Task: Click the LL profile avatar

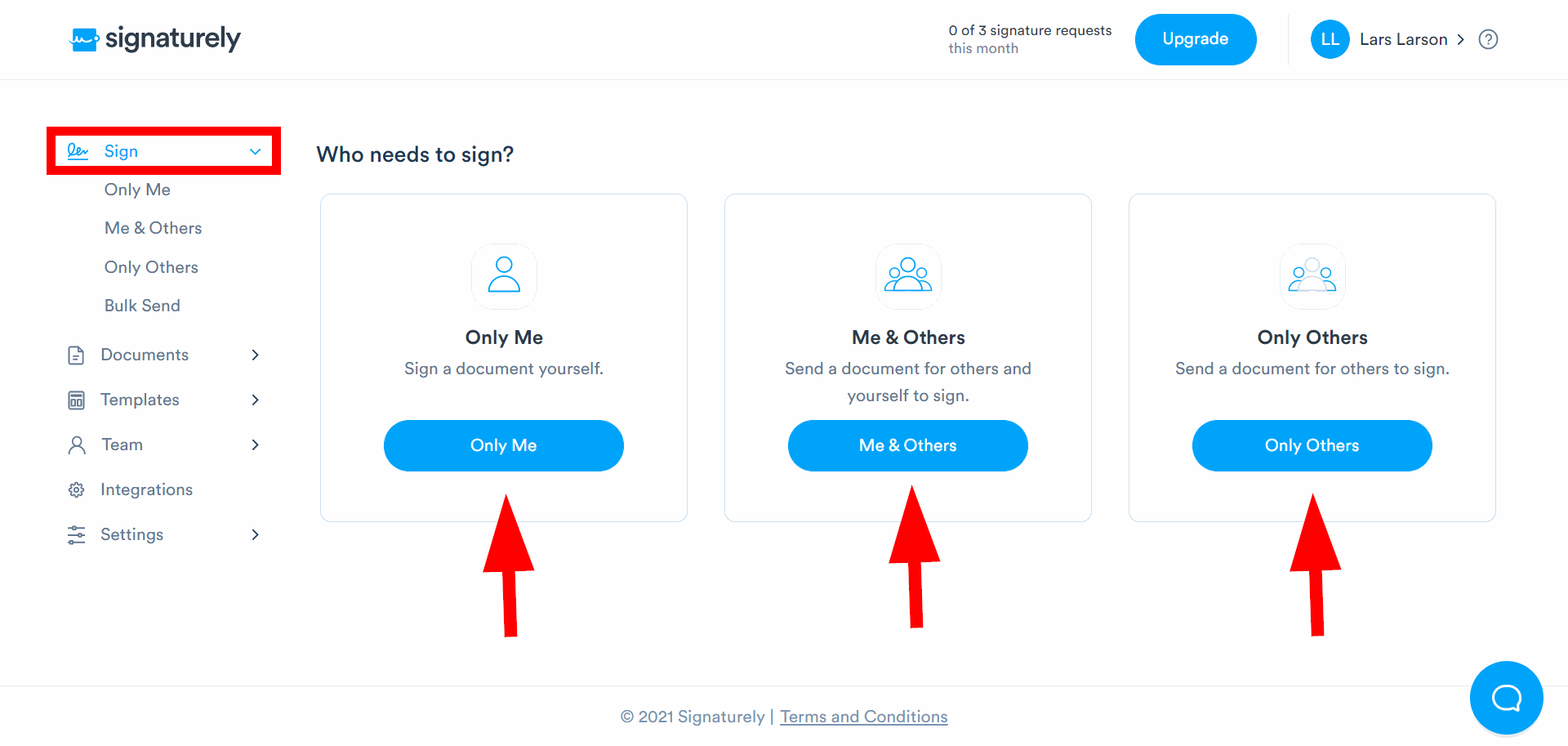Action: pyautogui.click(x=1330, y=39)
